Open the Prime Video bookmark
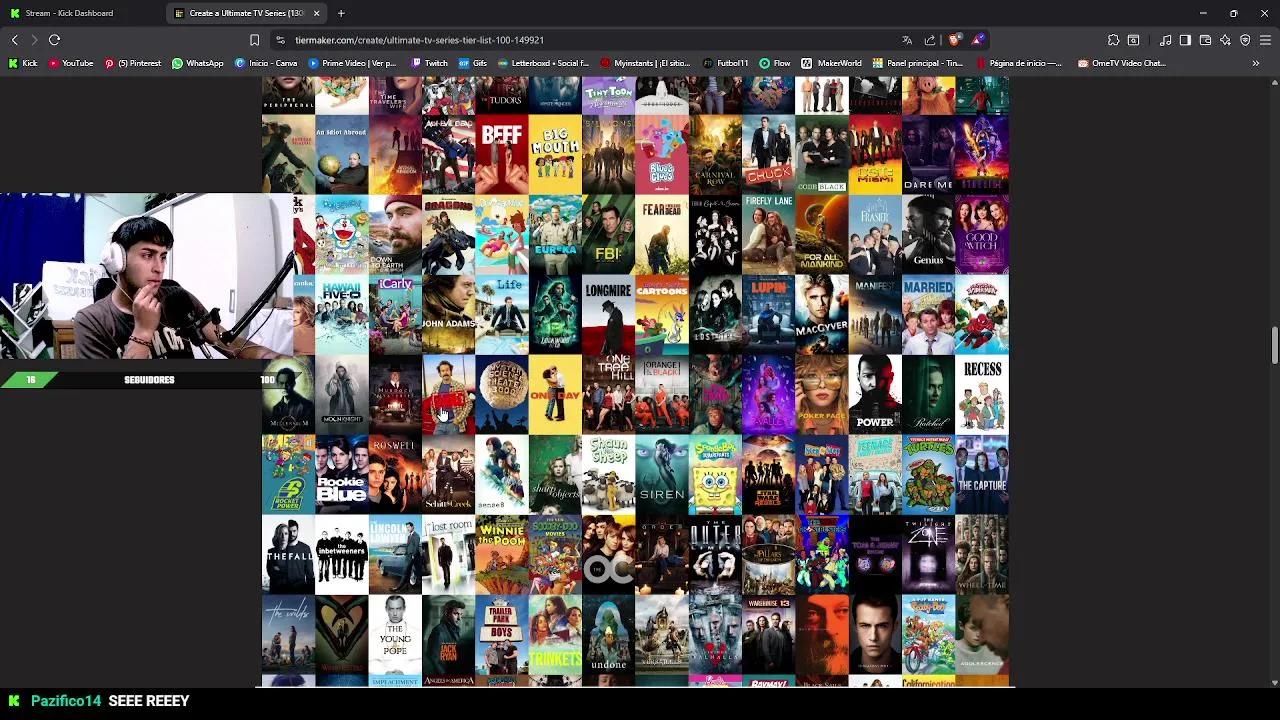The height and width of the screenshot is (720, 1280). point(352,63)
